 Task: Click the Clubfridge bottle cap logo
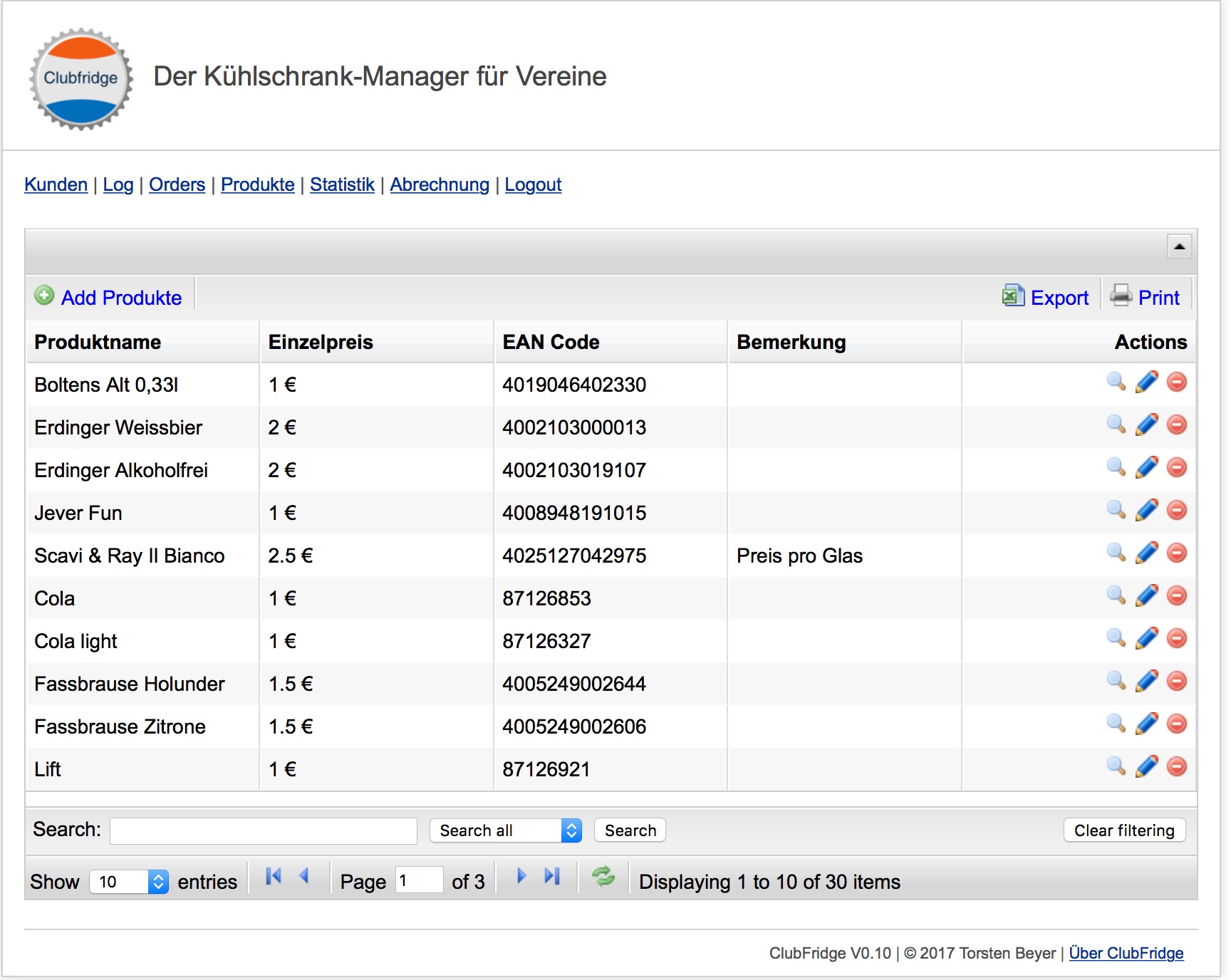[81, 78]
